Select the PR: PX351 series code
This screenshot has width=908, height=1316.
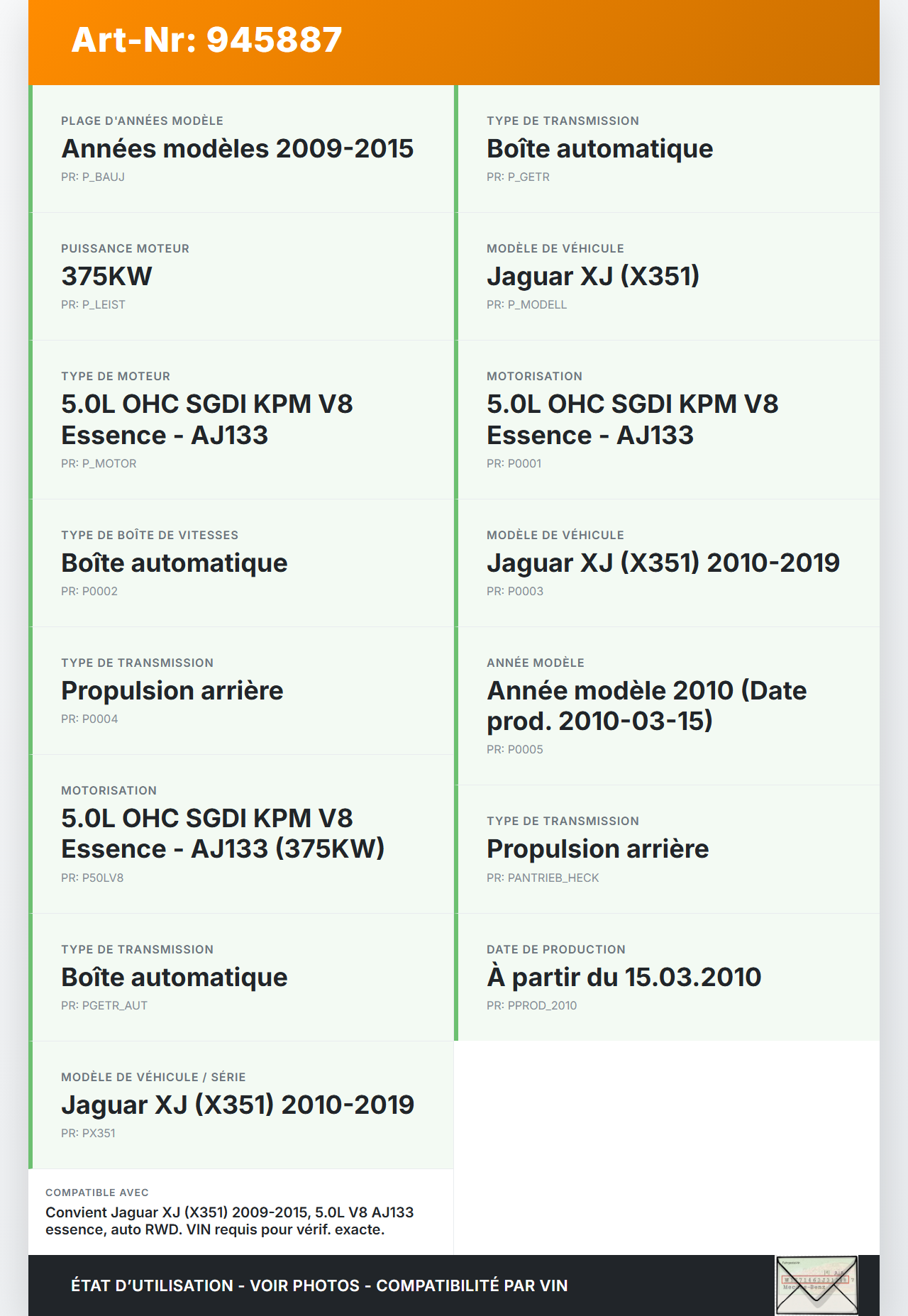88,1133
